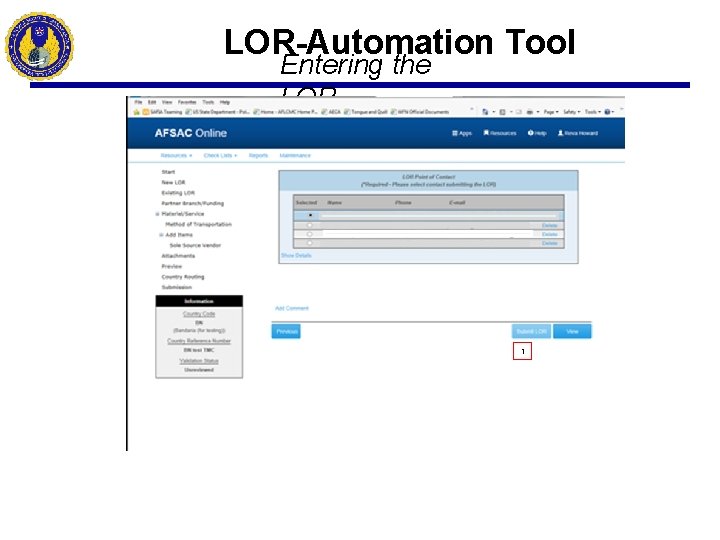This screenshot has height=540, width=720.
Task: Open the Maintenance tab
Action: coord(295,156)
